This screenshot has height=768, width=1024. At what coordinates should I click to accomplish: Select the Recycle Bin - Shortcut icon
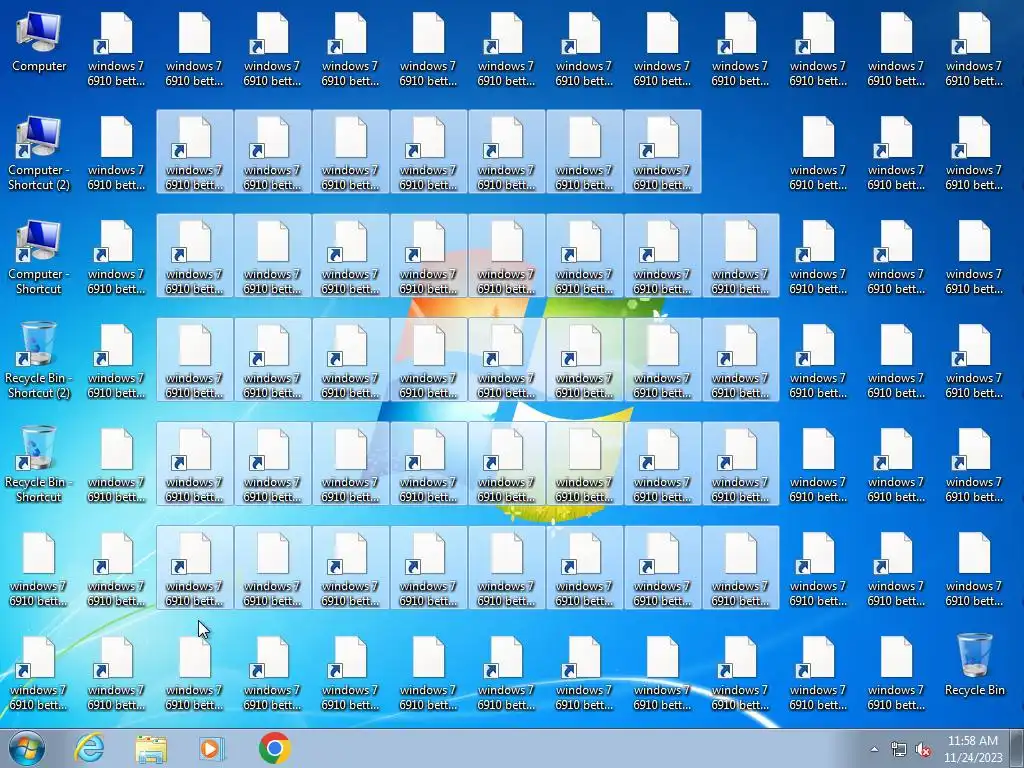[x=39, y=464]
